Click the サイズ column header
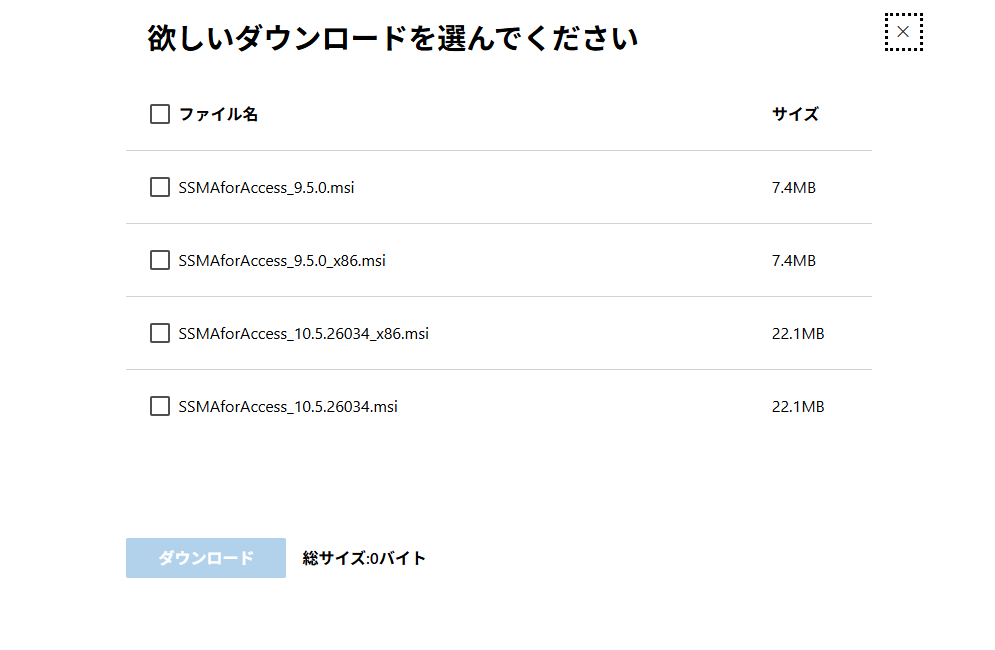This screenshot has height=650, width=995. click(795, 114)
